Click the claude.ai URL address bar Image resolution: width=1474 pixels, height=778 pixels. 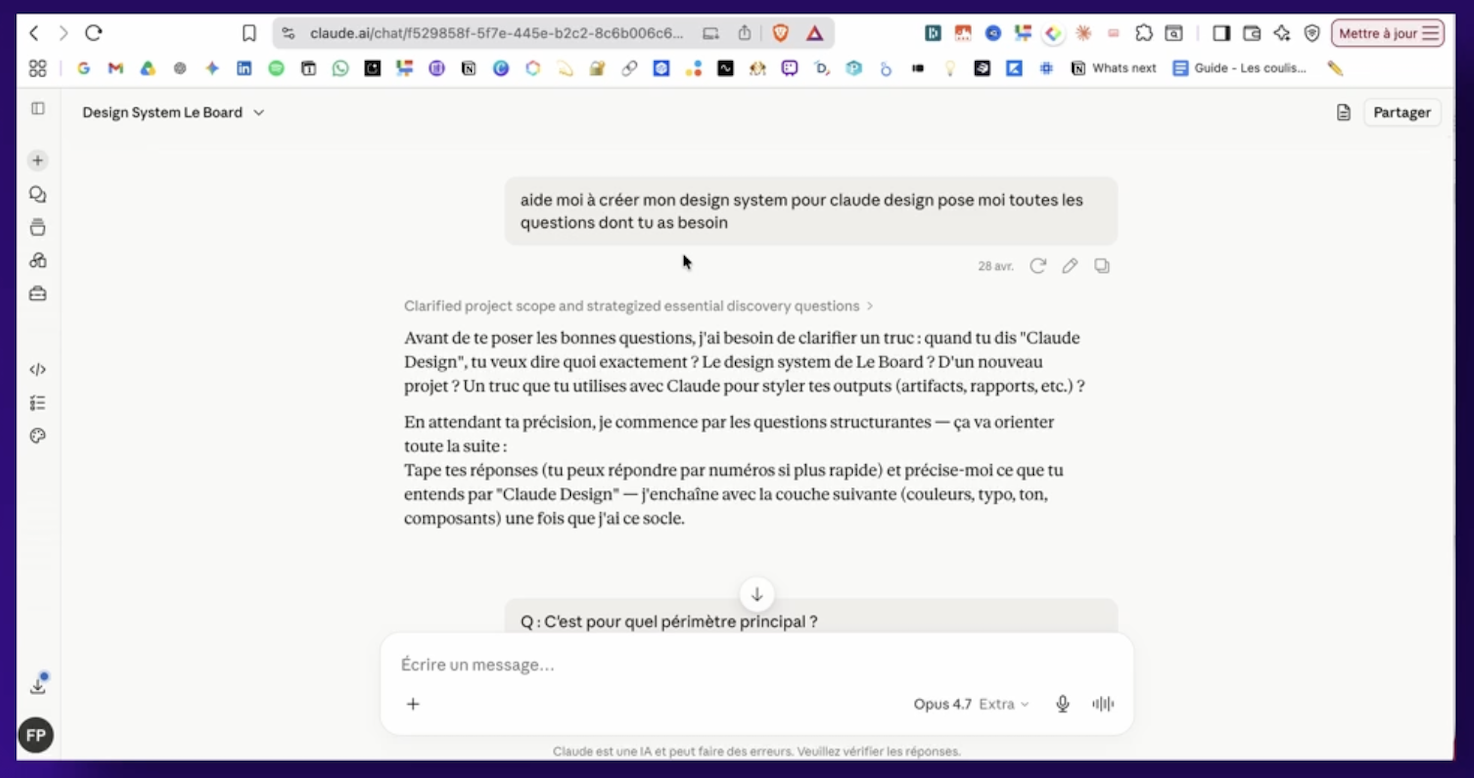coord(497,33)
